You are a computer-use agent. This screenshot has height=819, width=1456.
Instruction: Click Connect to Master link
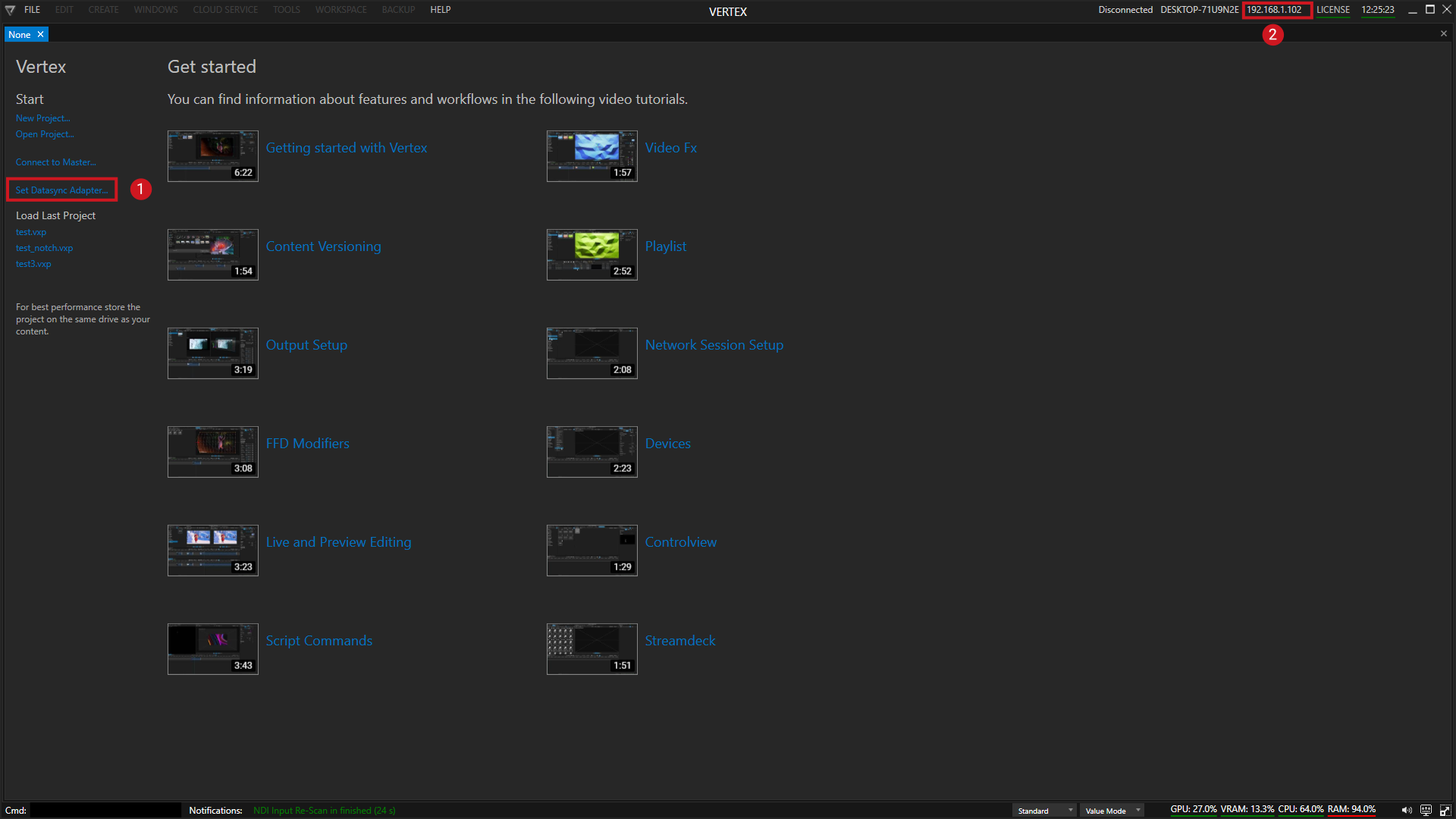(55, 162)
